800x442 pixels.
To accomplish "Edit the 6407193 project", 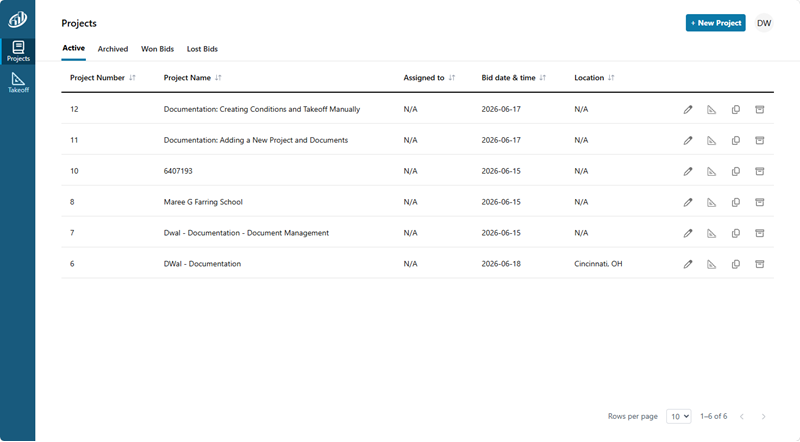I will pyautogui.click(x=688, y=171).
